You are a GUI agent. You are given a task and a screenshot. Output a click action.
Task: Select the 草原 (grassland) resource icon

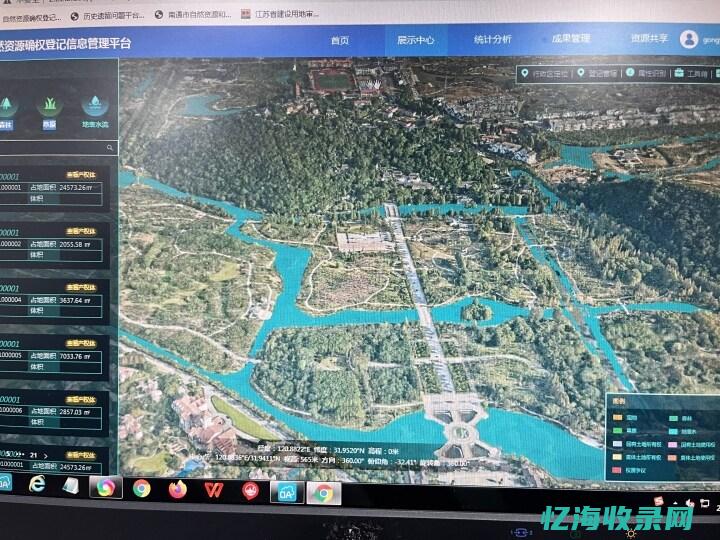49,104
